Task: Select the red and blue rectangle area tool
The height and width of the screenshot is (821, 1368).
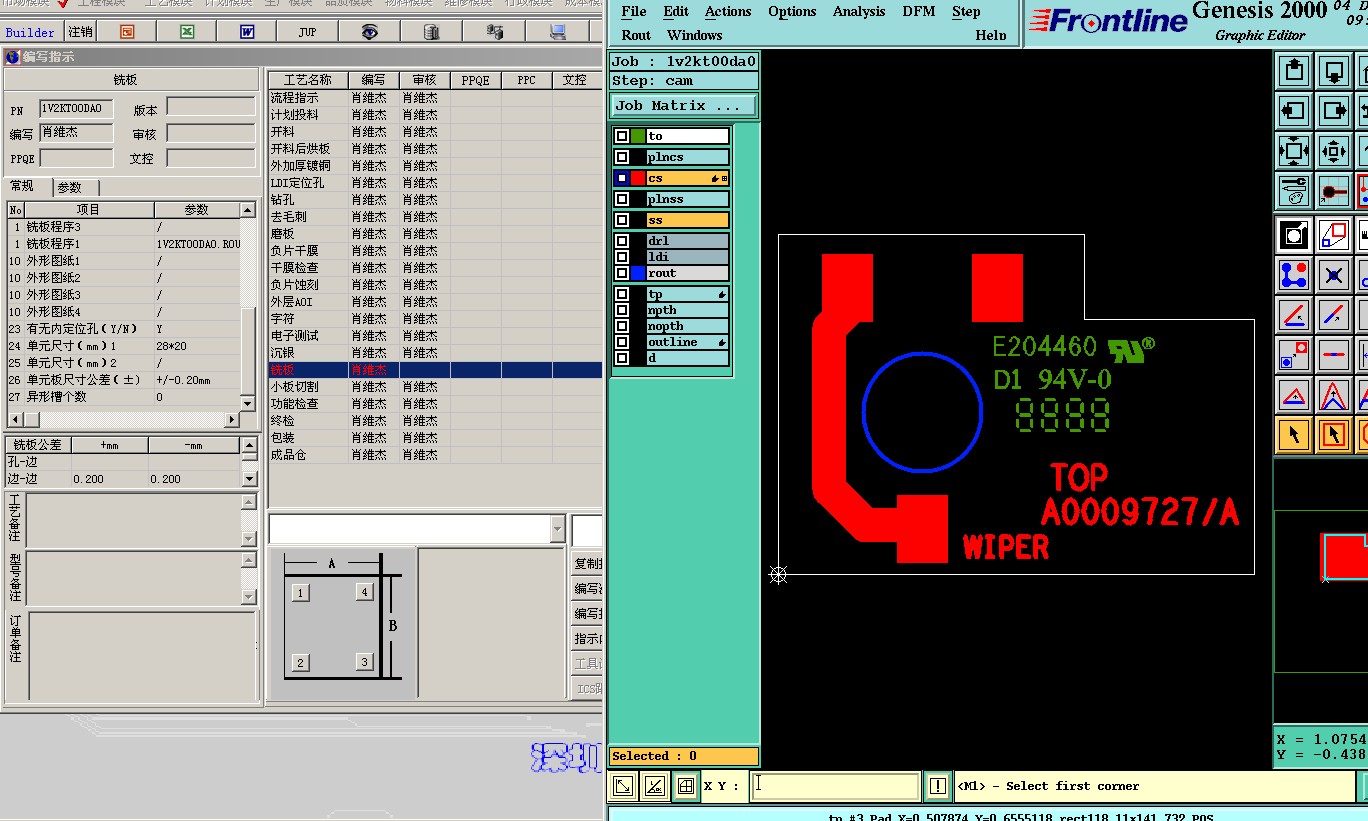Action: 1334,235
